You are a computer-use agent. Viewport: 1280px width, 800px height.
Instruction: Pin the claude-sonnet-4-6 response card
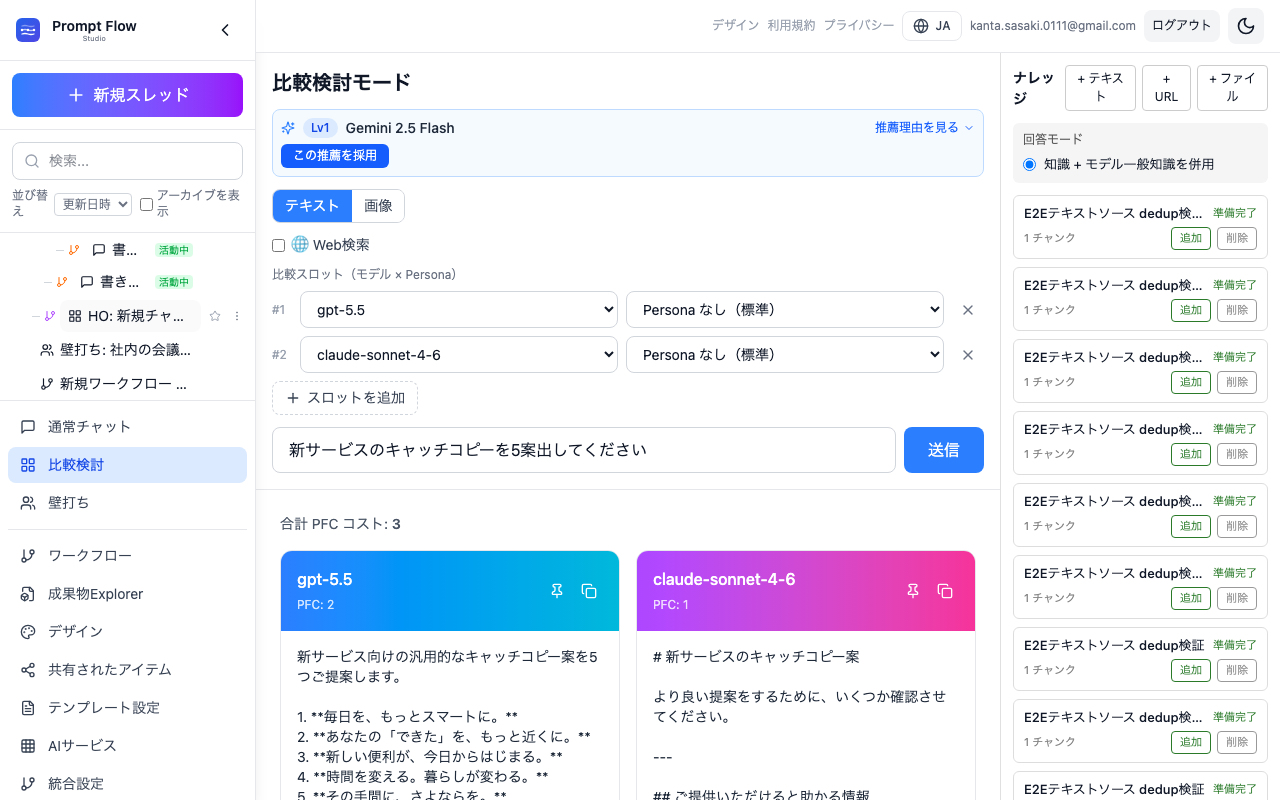(x=913, y=591)
